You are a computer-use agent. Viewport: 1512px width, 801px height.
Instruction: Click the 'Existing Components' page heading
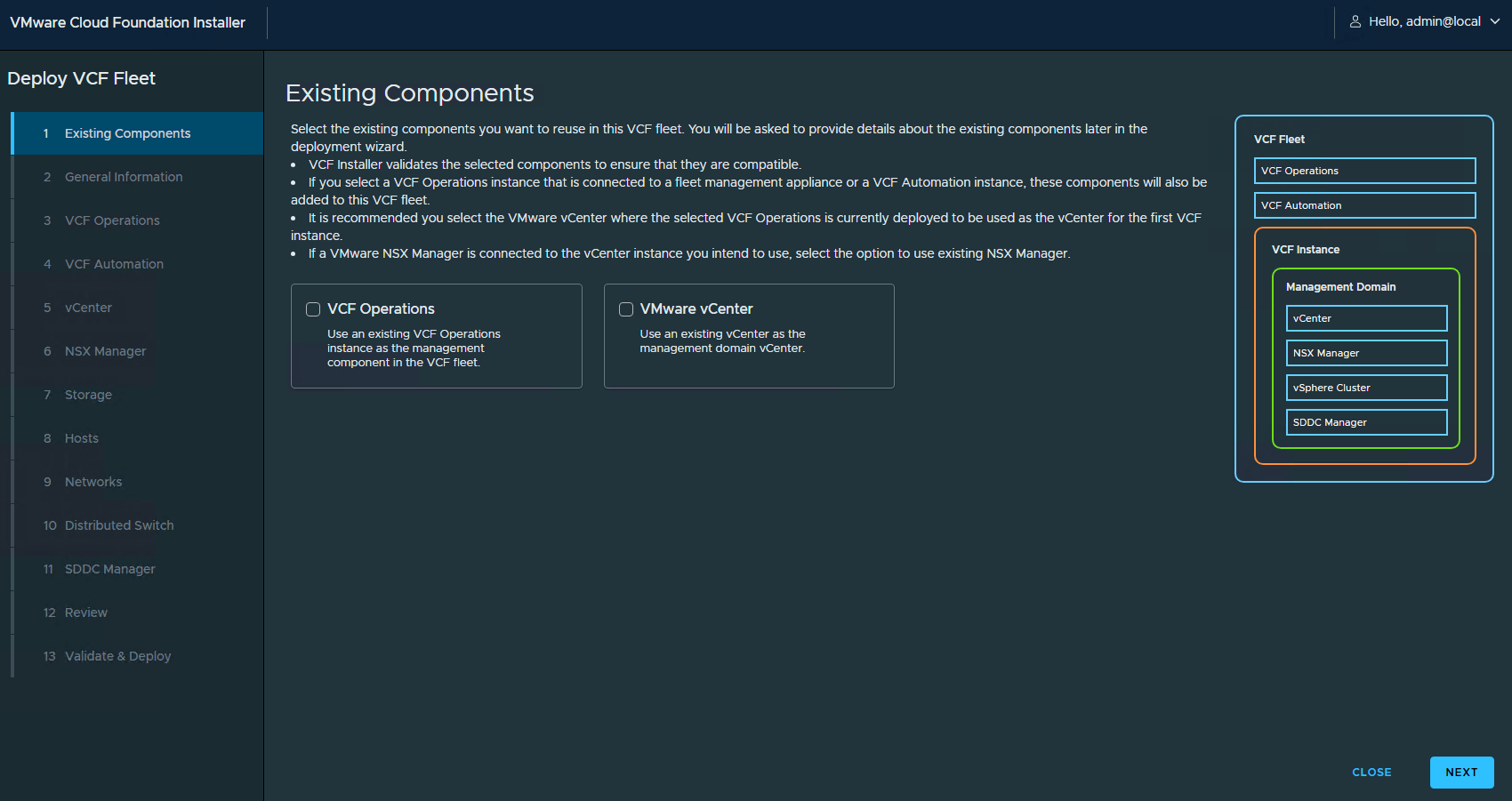pos(410,93)
